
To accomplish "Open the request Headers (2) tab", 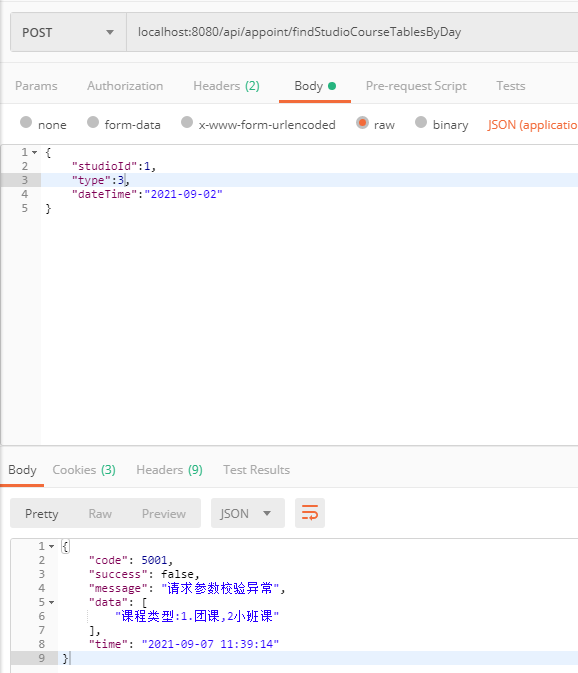I will pyautogui.click(x=226, y=86).
